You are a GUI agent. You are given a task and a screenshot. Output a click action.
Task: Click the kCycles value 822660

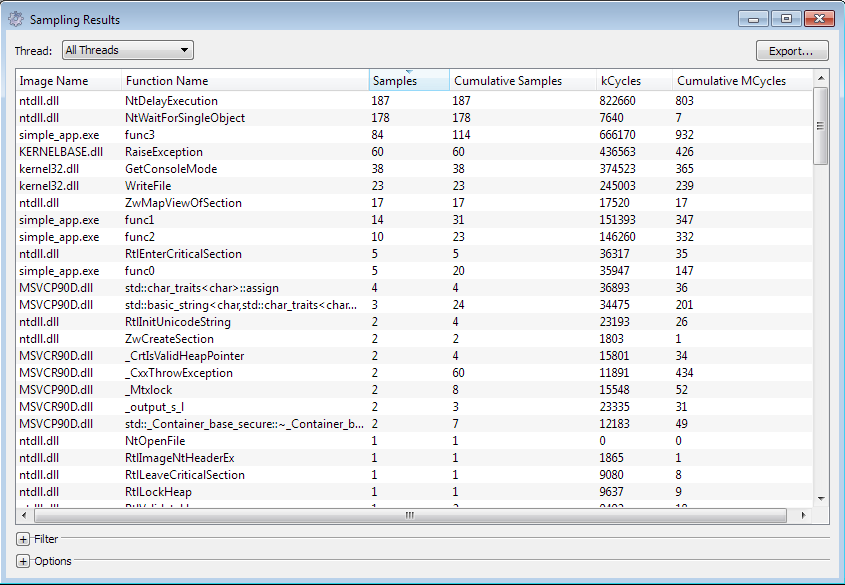pos(617,101)
